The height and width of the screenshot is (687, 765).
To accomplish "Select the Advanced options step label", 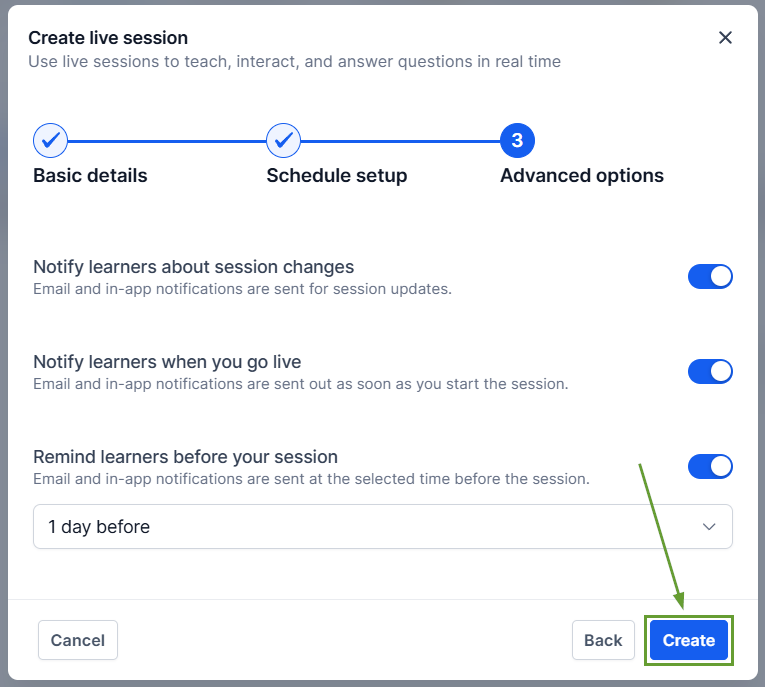I will [581, 176].
